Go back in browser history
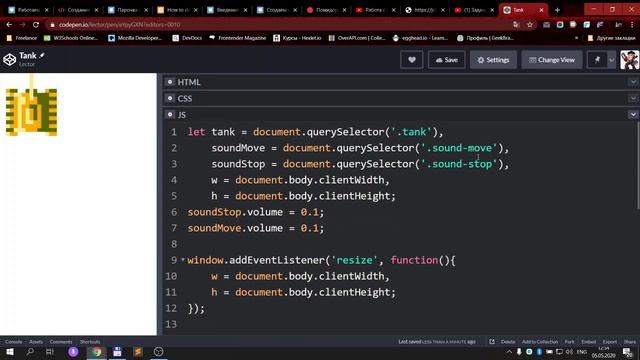Image resolution: width=640 pixels, height=360 pixels. click(x=9, y=25)
